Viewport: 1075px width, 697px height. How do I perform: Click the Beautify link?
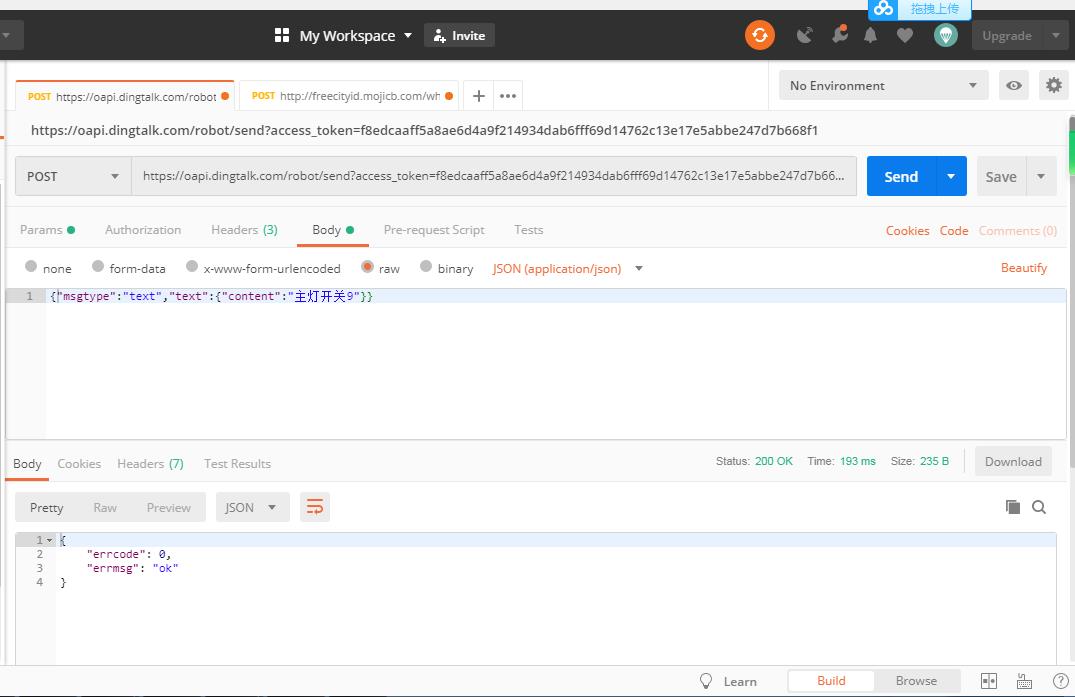(1024, 267)
